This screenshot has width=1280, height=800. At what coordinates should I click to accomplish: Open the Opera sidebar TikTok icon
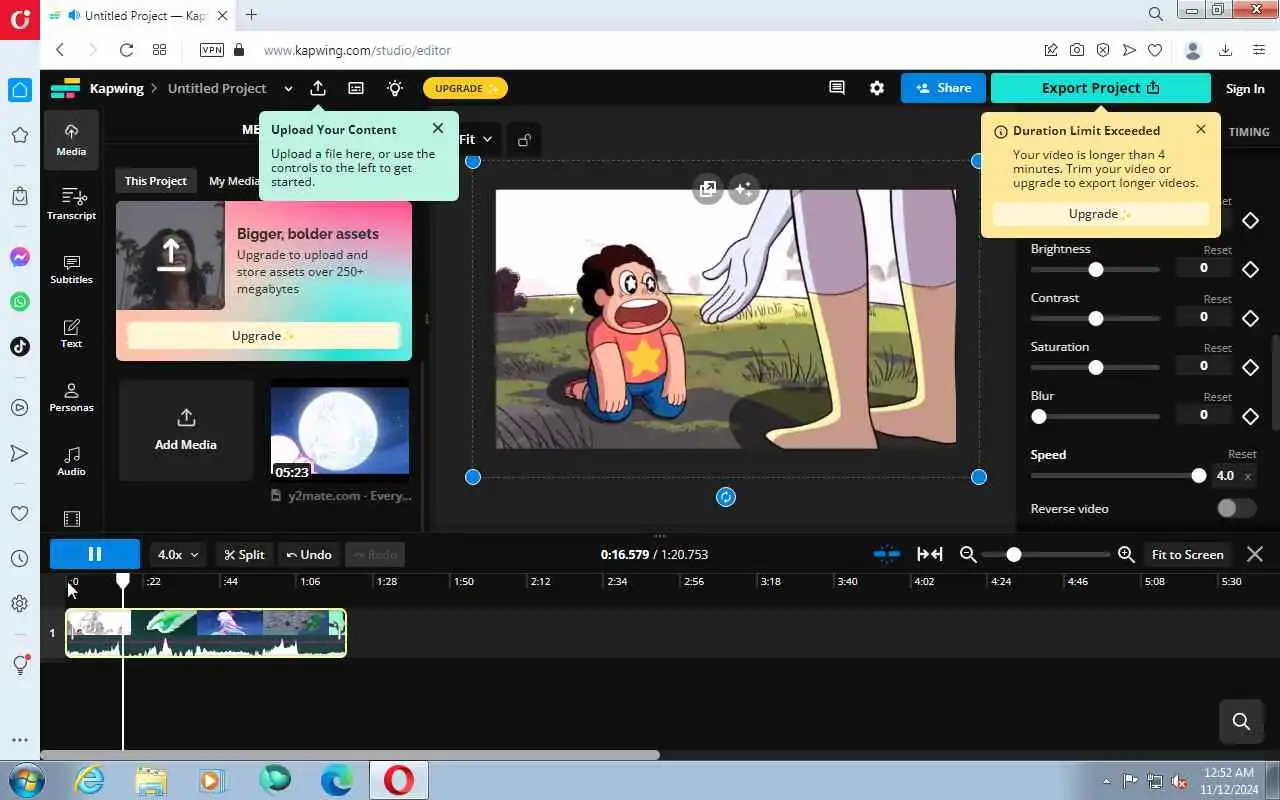click(x=19, y=346)
